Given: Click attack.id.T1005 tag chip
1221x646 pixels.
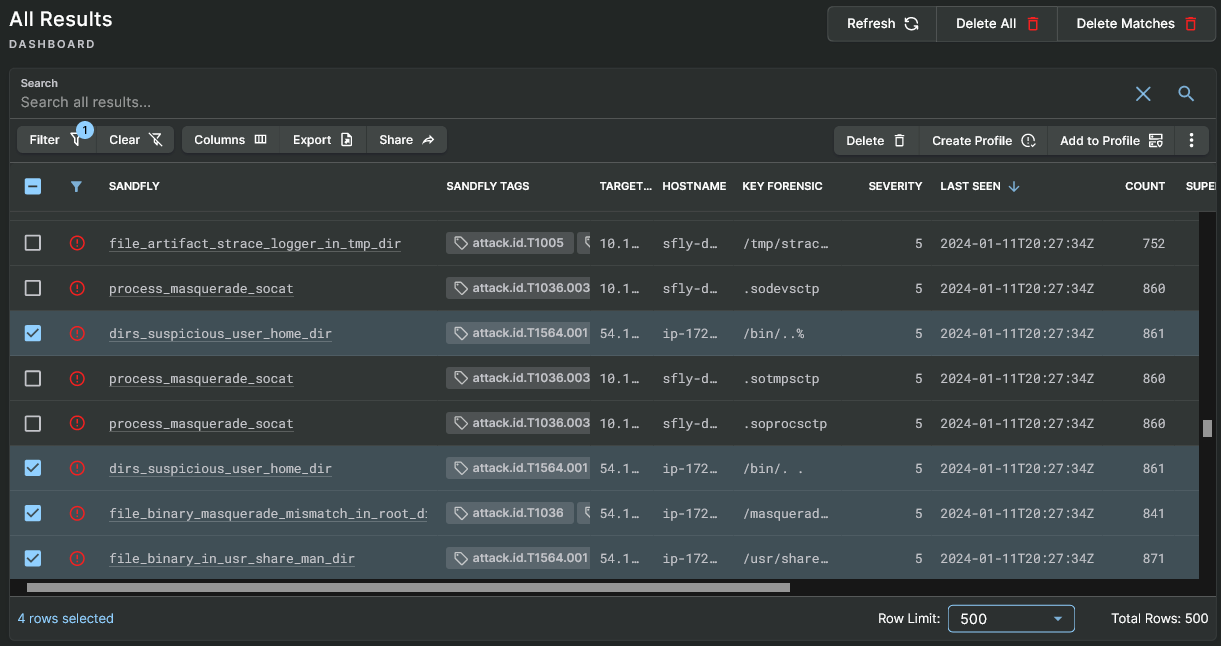Looking at the screenshot, I should 509,243.
